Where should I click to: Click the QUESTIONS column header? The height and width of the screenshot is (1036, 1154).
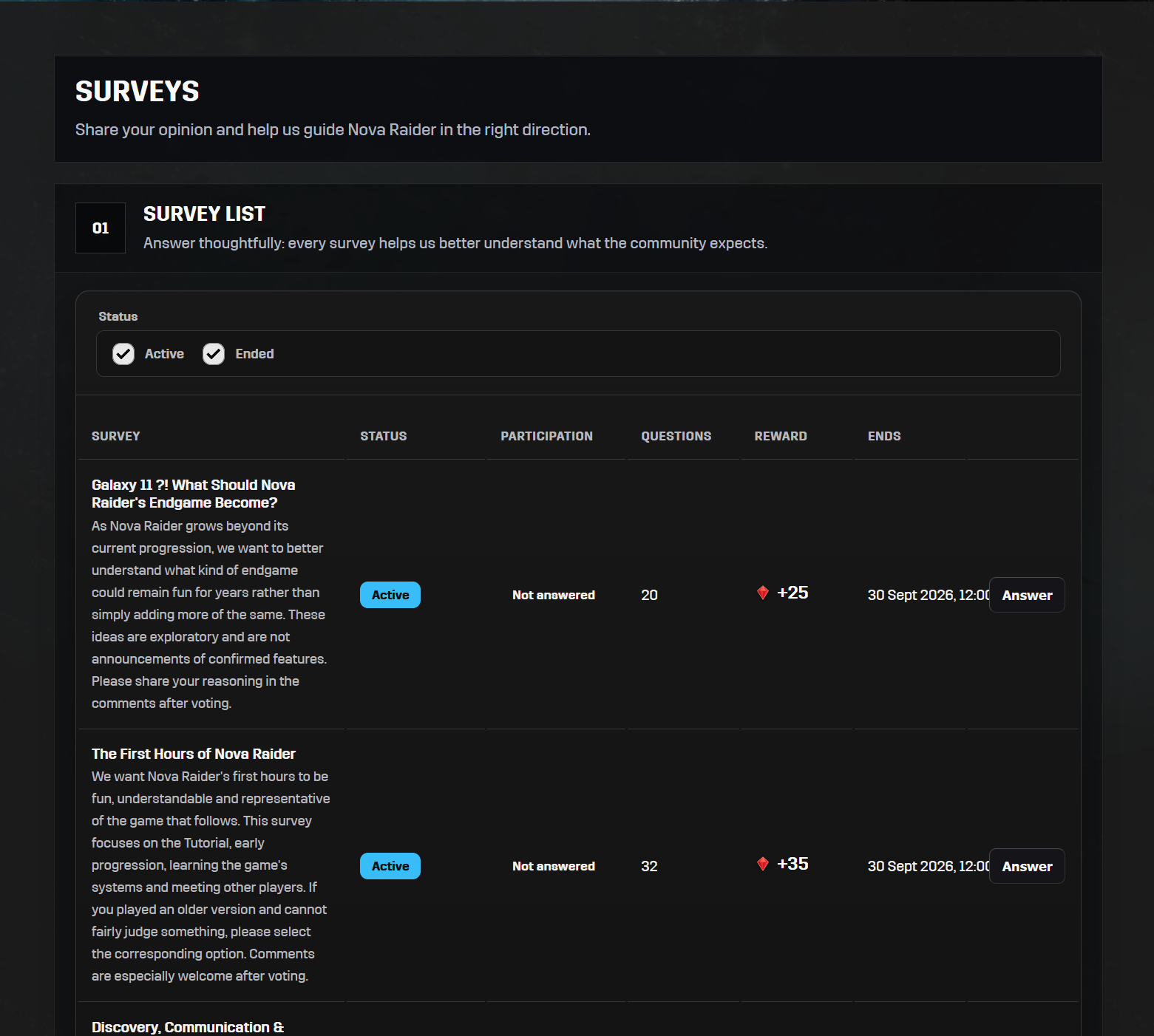[676, 436]
